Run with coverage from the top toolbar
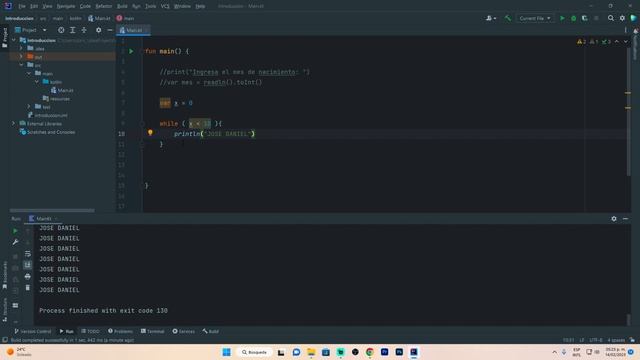This screenshot has height=360, width=640. 584,18
